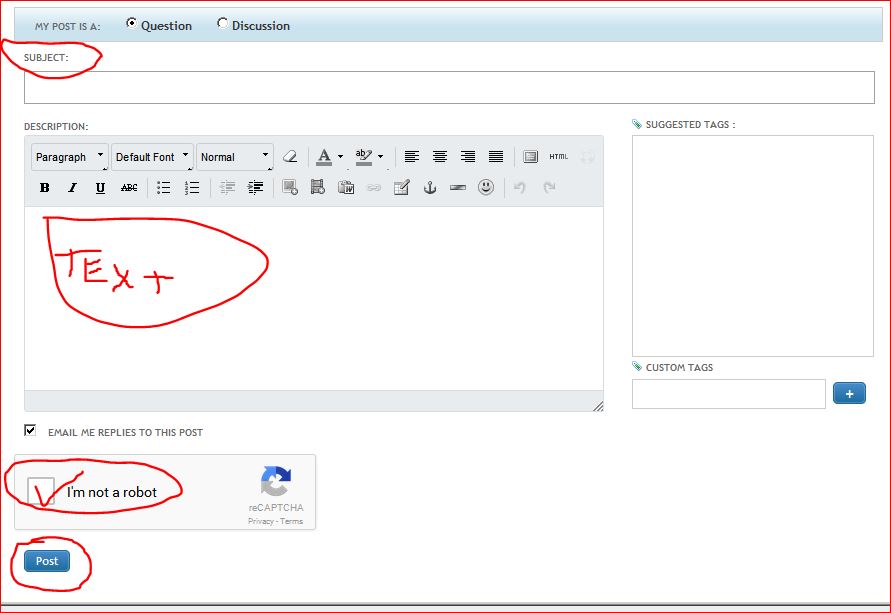Open the Normal font size dropdown

pos(235,157)
